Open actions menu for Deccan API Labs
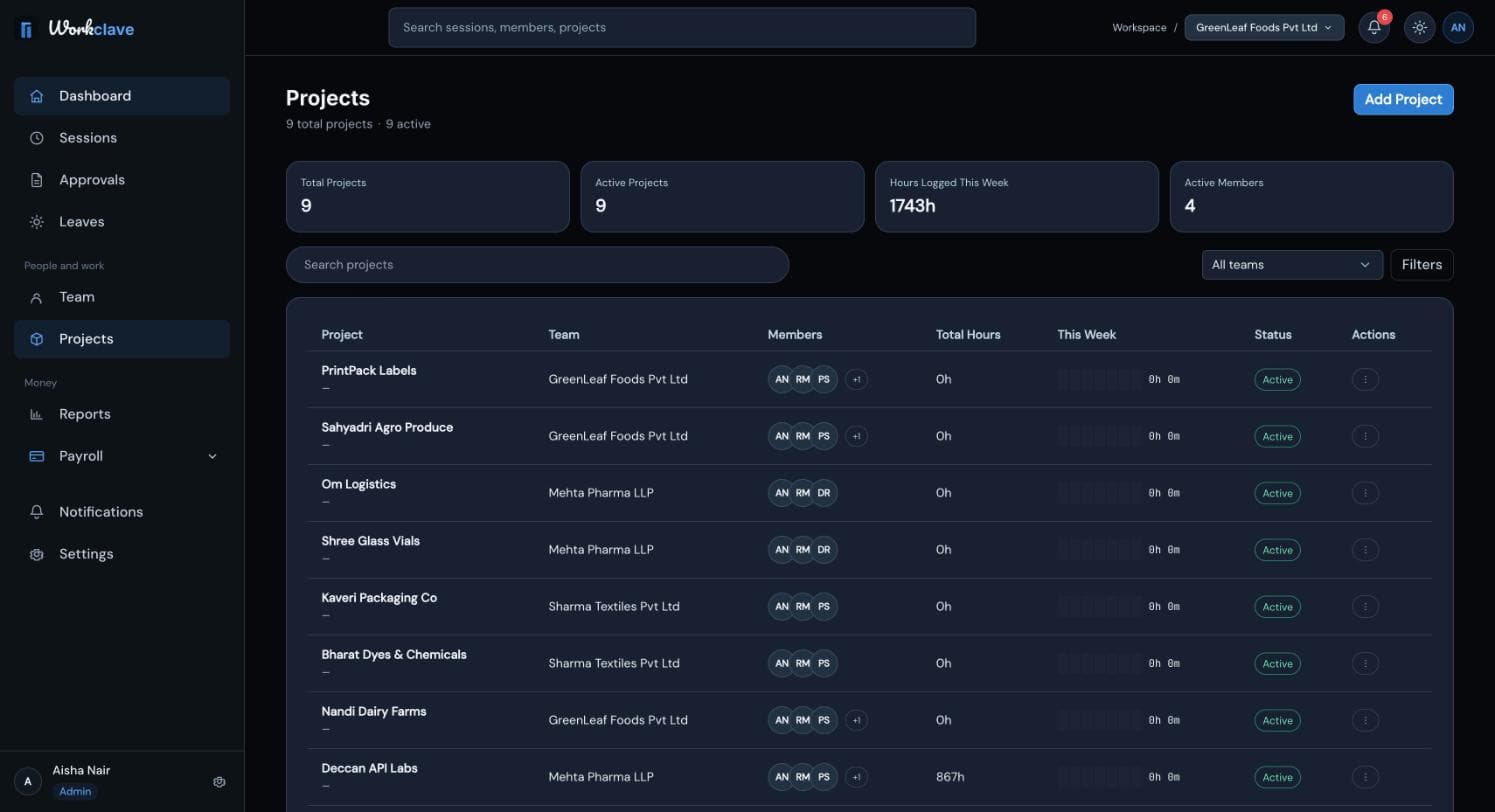This screenshot has width=1495, height=812. 1365,777
